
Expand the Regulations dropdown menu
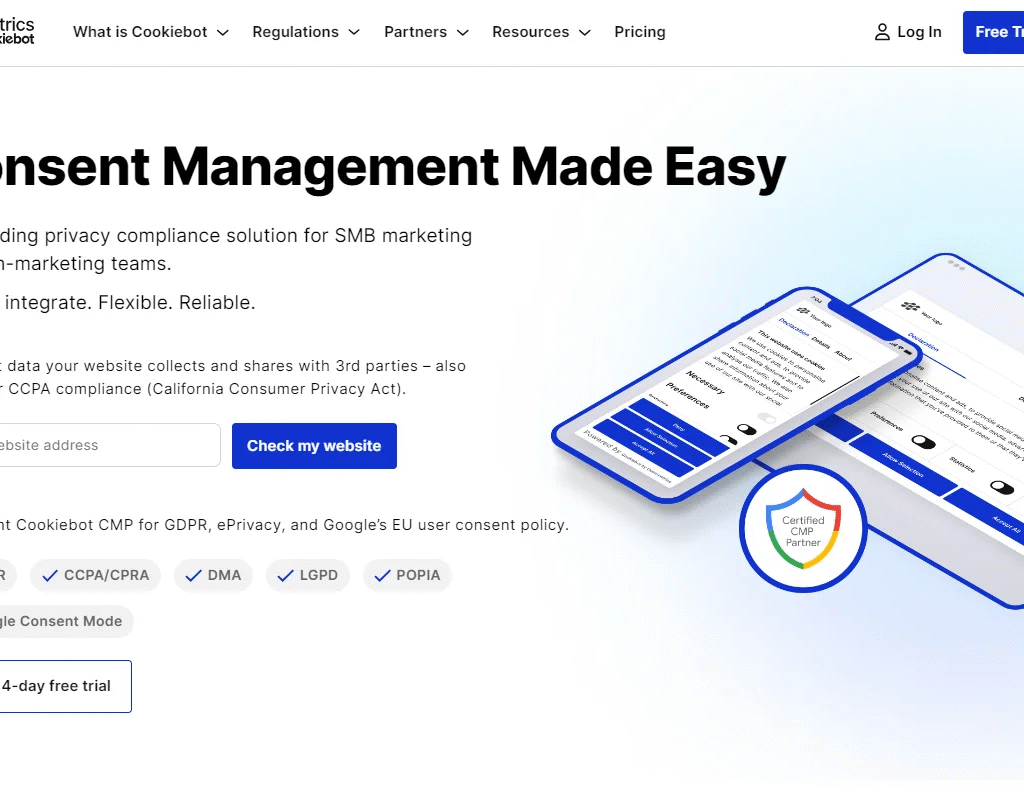coord(306,32)
